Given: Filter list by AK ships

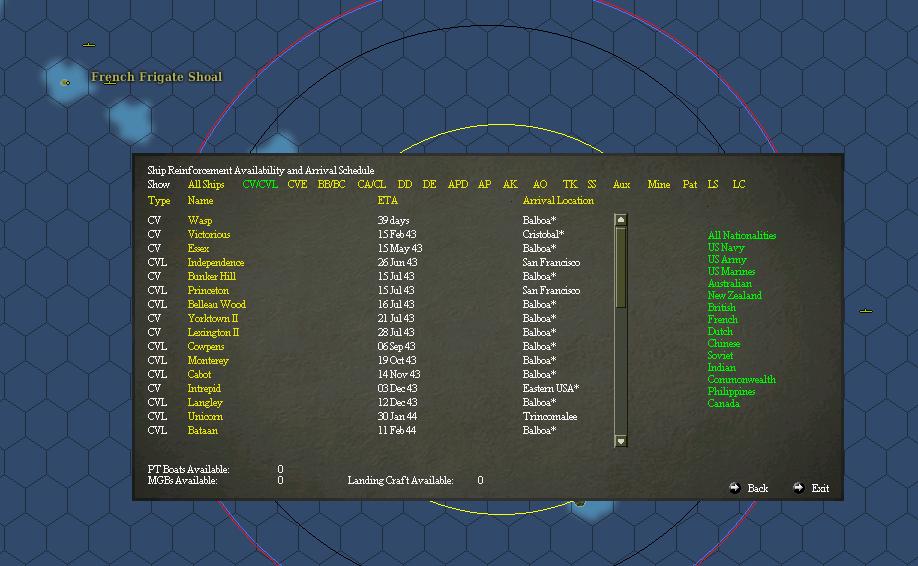Looking at the screenshot, I should pos(510,184).
